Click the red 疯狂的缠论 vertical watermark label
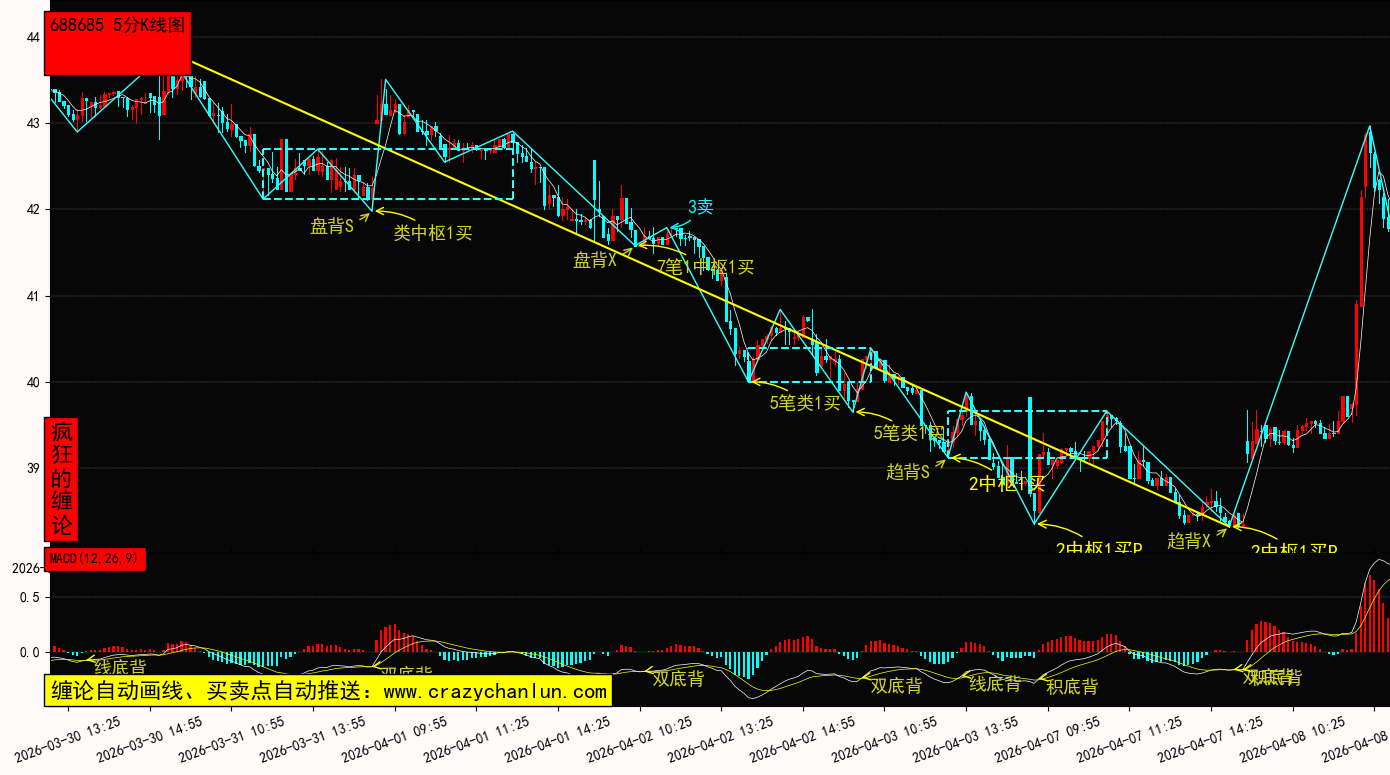The height and width of the screenshot is (775, 1390). click(x=62, y=478)
